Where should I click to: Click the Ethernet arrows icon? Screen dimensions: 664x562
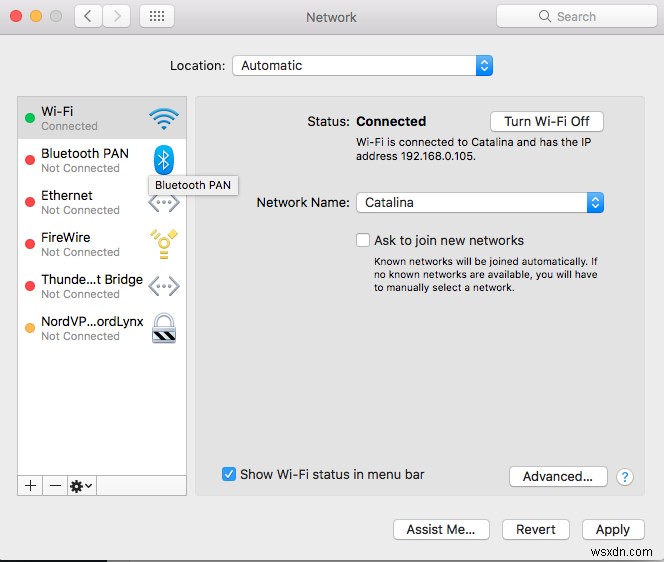pos(164,203)
